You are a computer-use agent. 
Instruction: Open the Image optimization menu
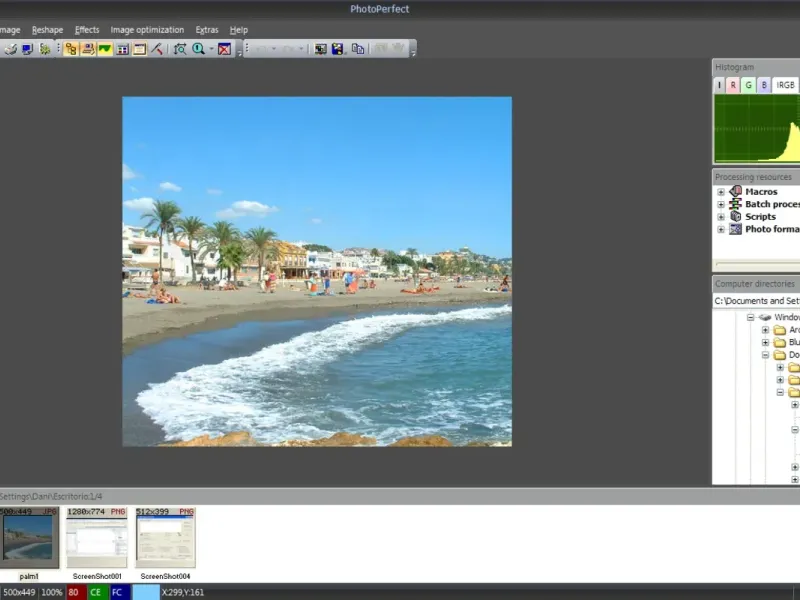point(147,30)
